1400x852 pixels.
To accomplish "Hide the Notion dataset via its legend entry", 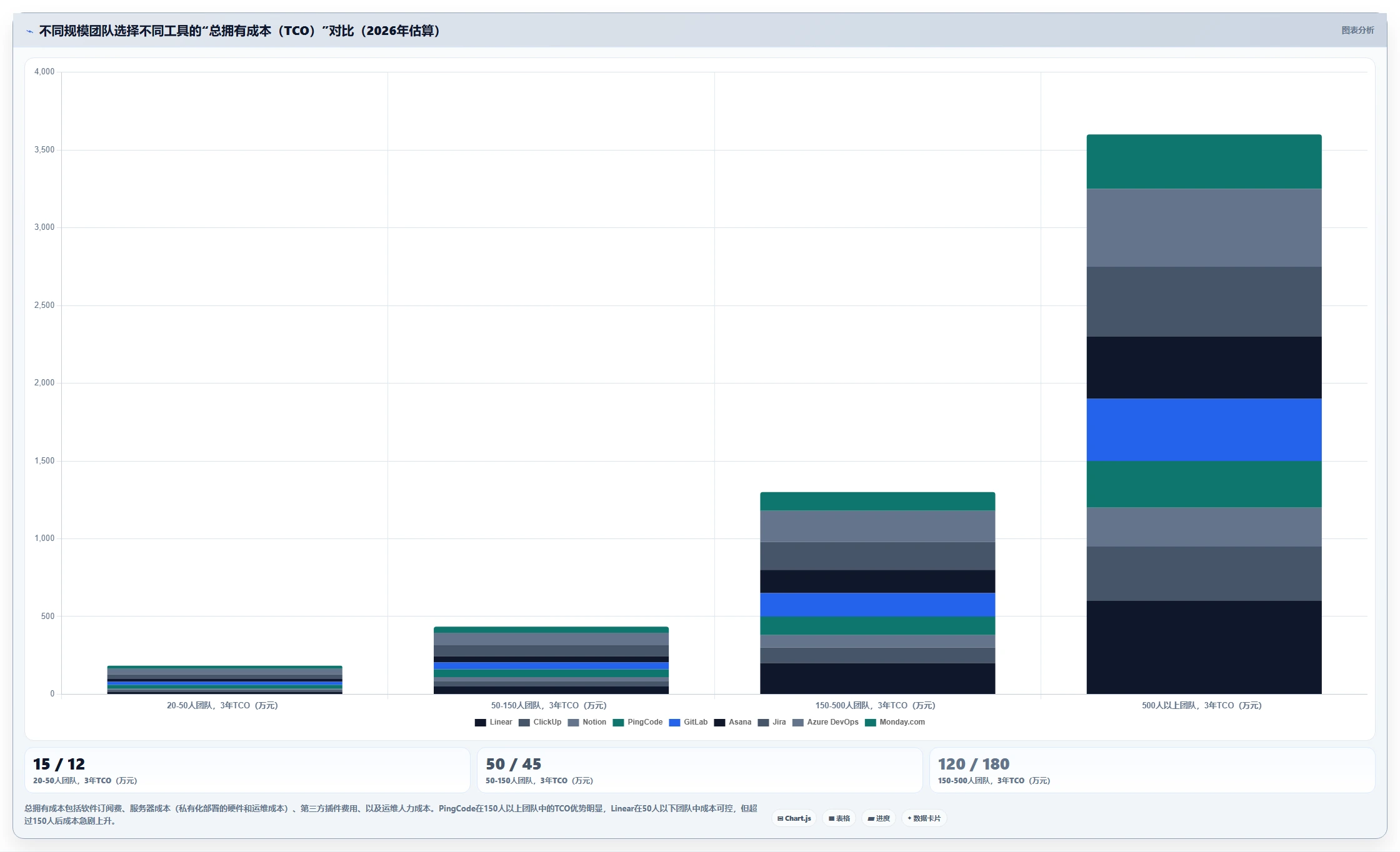I will (587, 722).
